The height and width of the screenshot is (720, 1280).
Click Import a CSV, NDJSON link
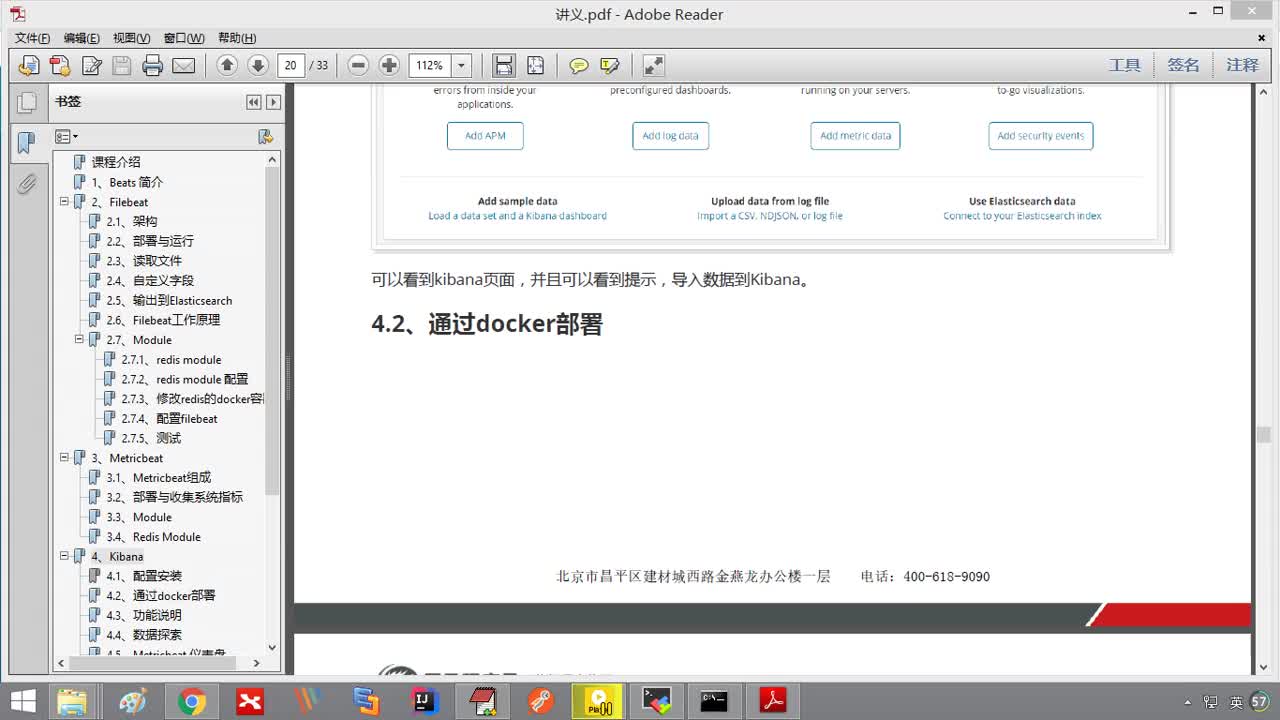[x=770, y=216]
